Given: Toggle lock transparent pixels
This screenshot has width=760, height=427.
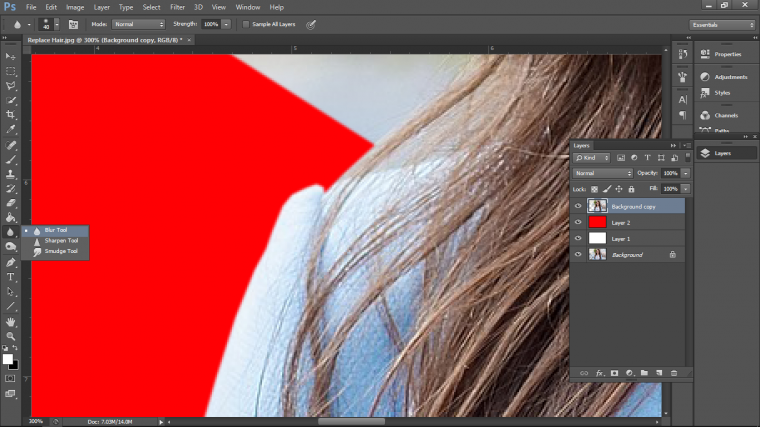Looking at the screenshot, I should [594, 189].
